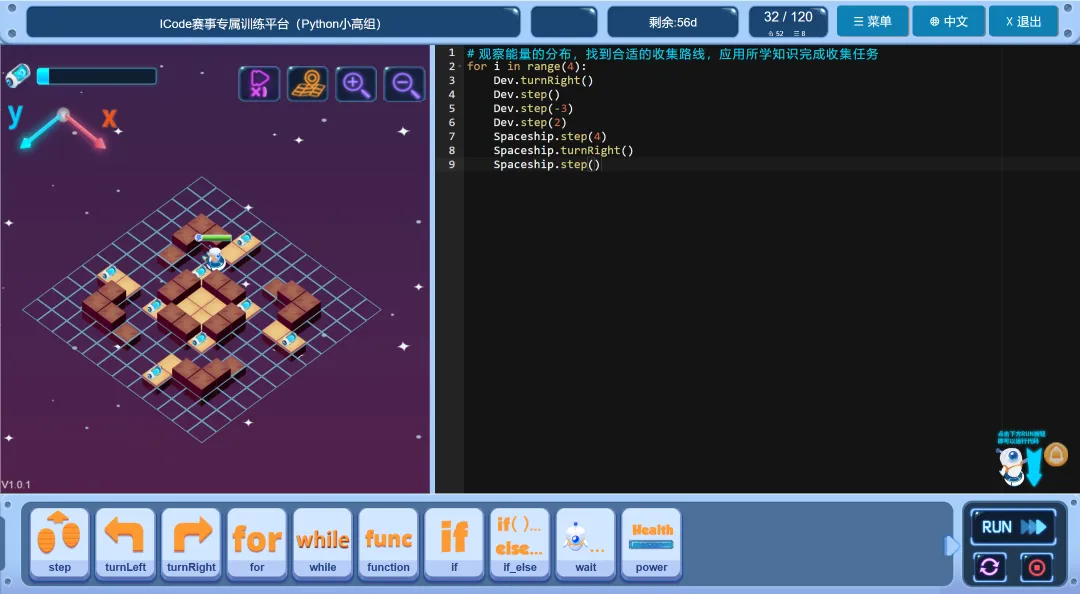Place cursor at end of Spaceship.step() line 9
Screen dimensions: 1080x594
(601, 164)
